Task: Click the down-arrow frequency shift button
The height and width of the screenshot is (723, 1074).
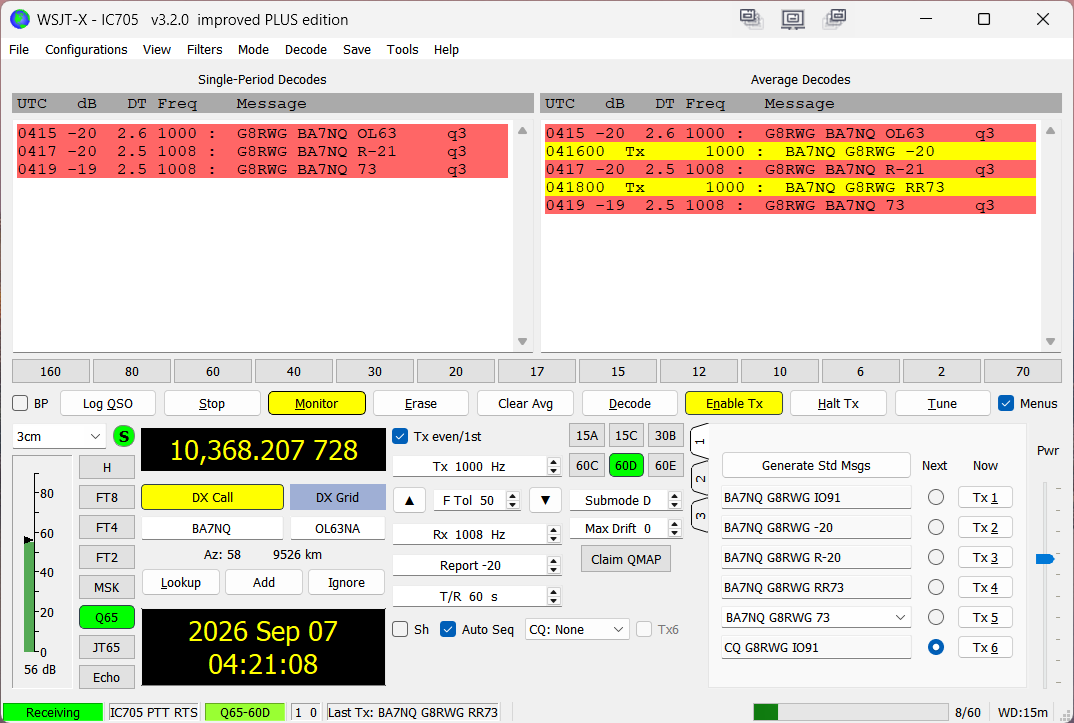Action: [545, 500]
